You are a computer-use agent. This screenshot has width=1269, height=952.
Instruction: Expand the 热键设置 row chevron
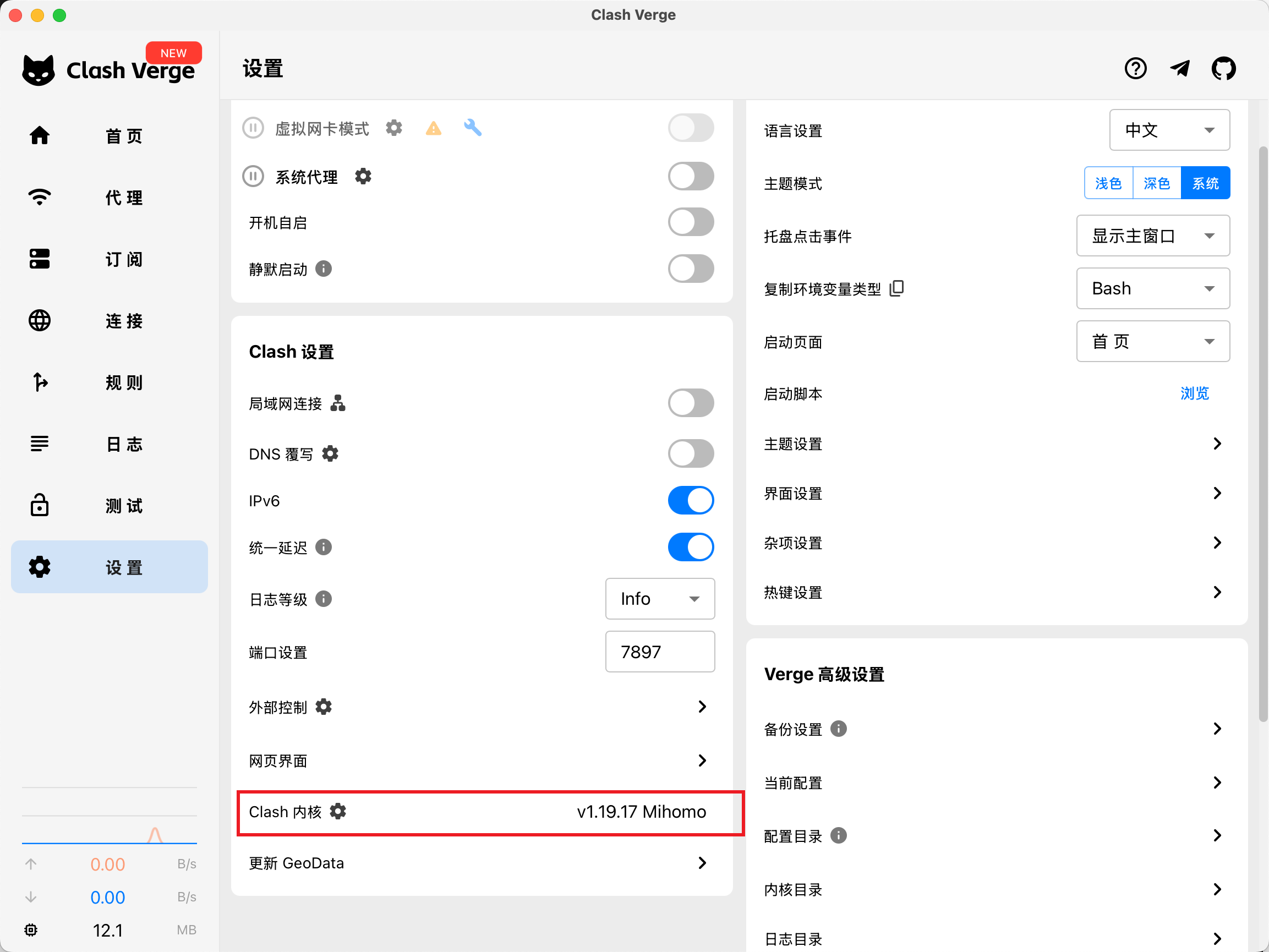(1217, 592)
